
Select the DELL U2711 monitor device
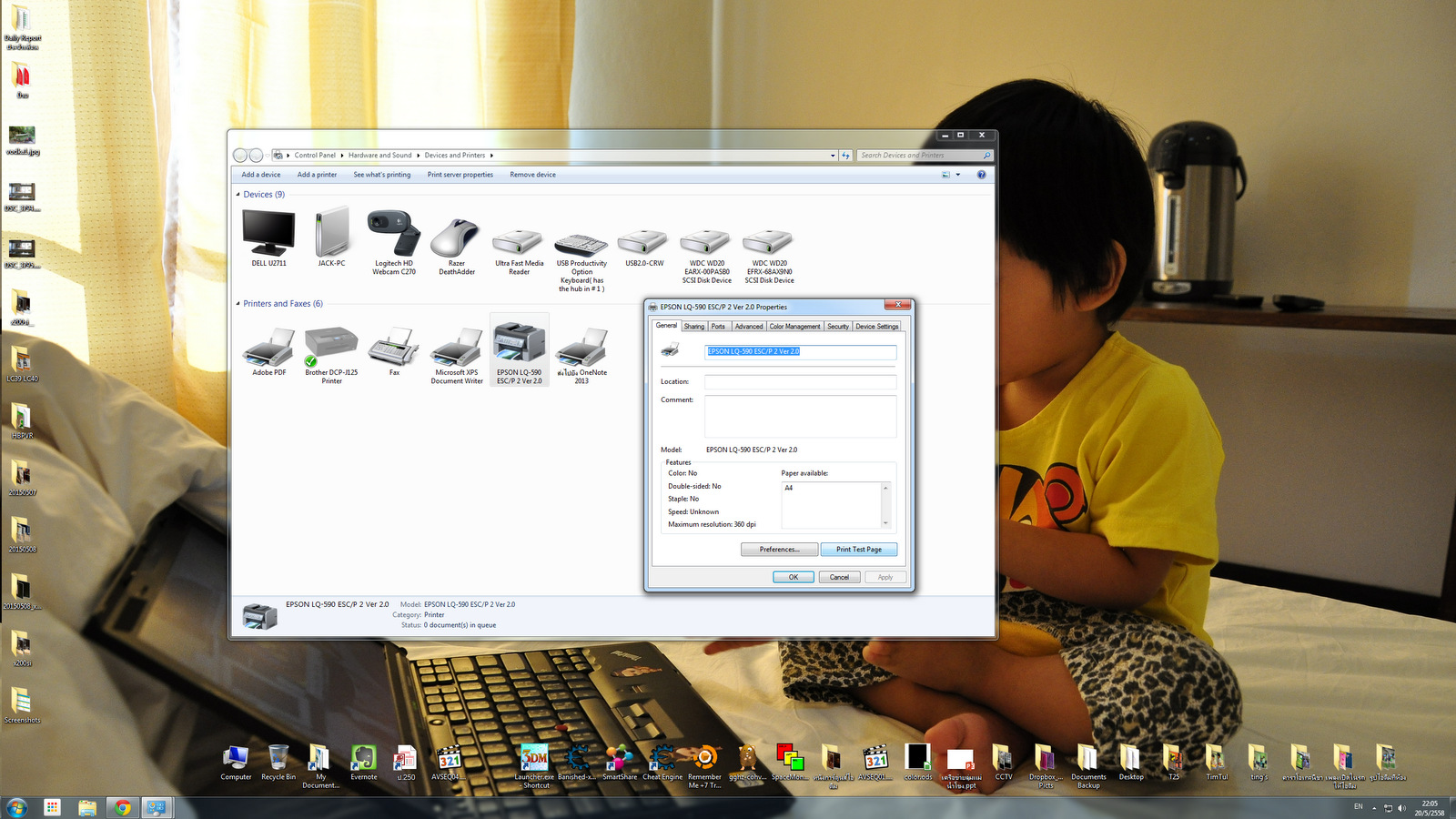(268, 238)
